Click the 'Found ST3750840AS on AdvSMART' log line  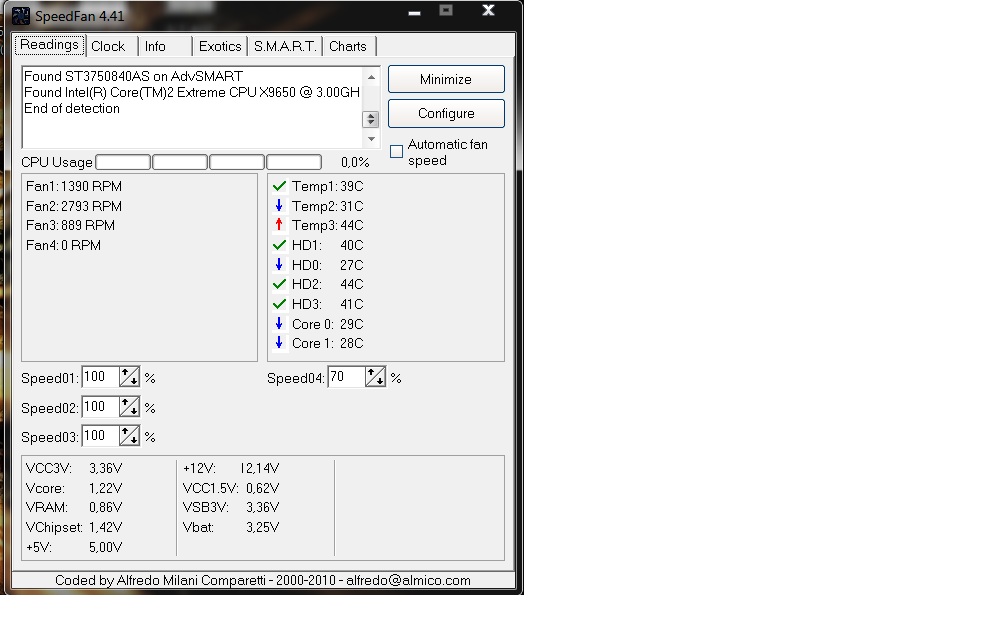coord(134,76)
